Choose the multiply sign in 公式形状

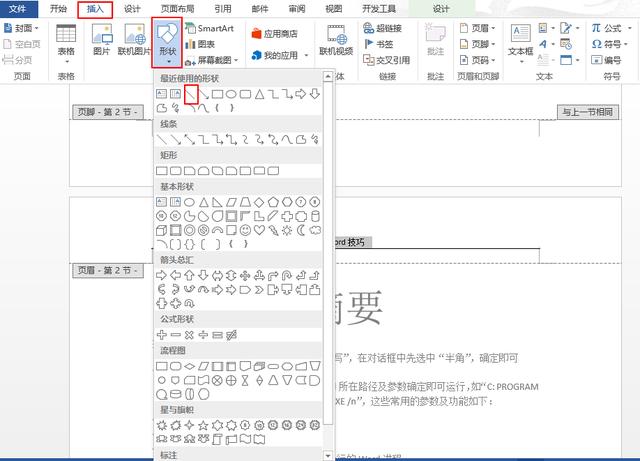(189, 335)
